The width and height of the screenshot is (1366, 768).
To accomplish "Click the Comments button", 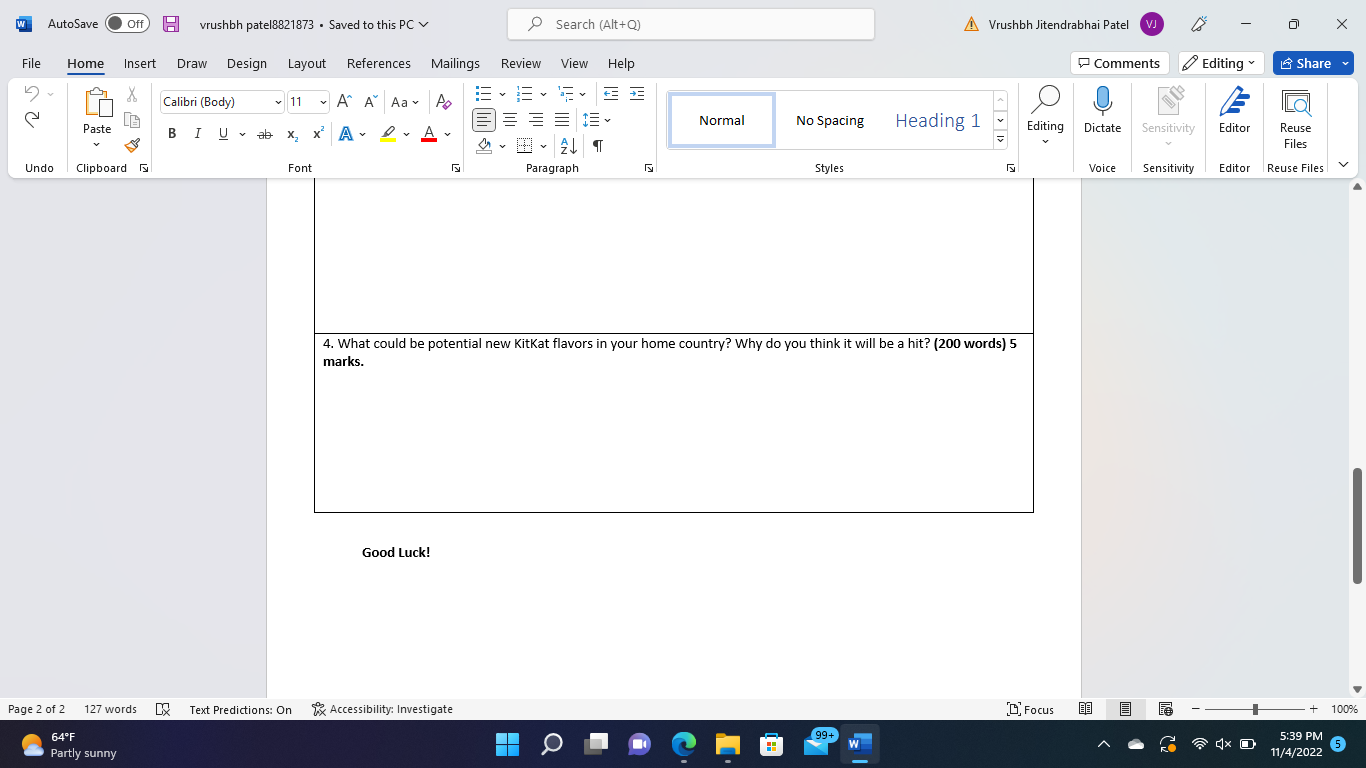I will pos(1119,63).
